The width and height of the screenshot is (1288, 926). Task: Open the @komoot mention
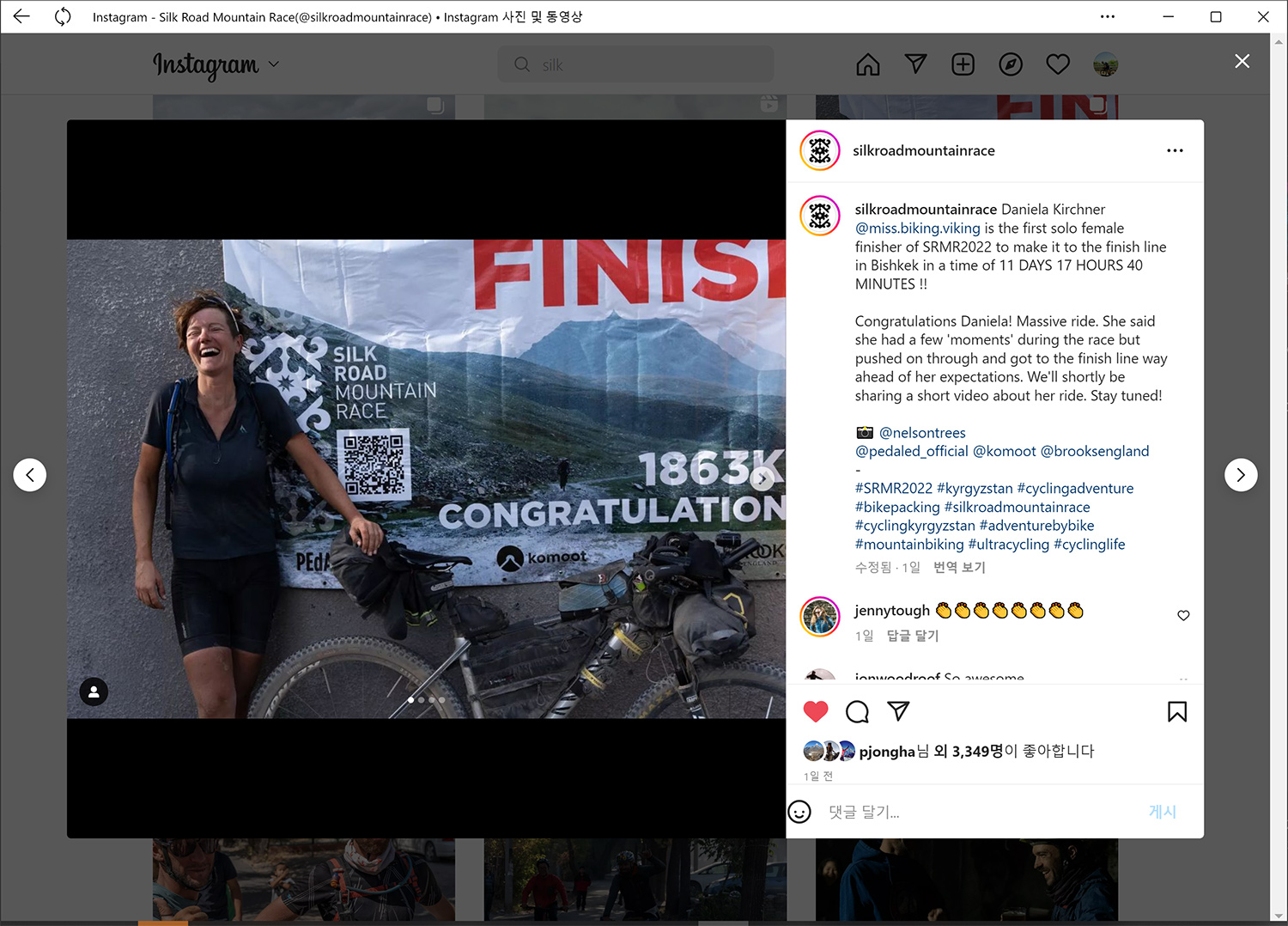pos(1005,452)
